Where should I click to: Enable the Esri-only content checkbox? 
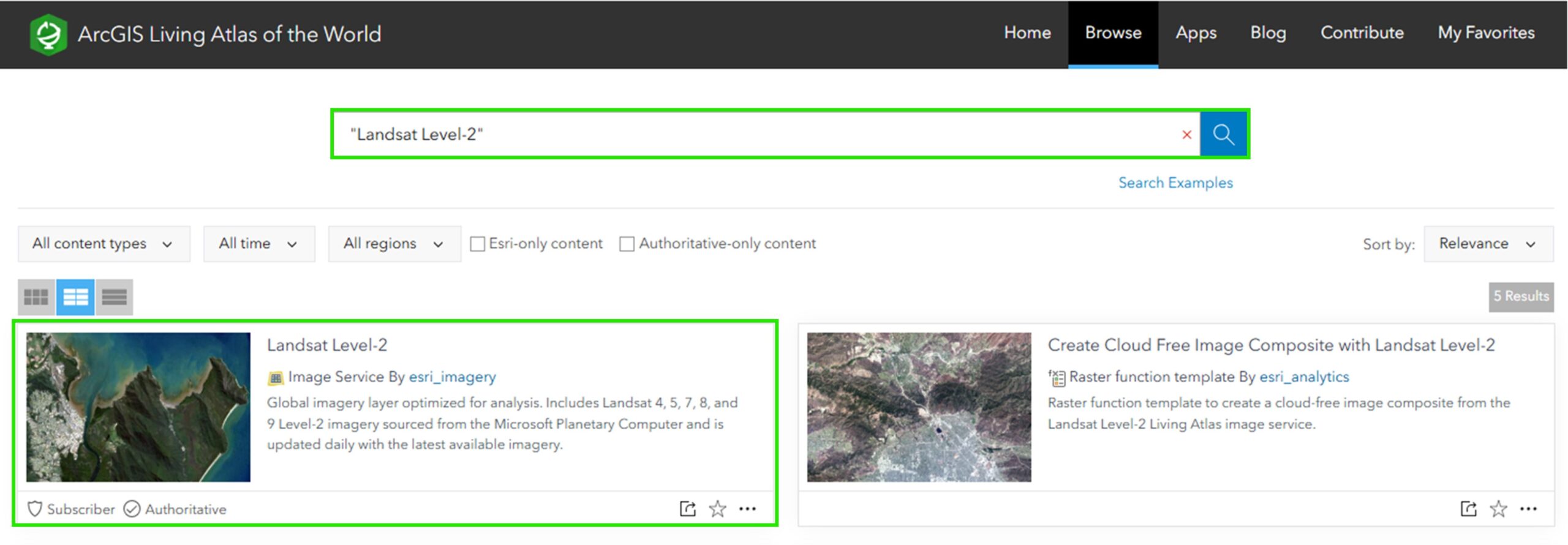tap(477, 244)
